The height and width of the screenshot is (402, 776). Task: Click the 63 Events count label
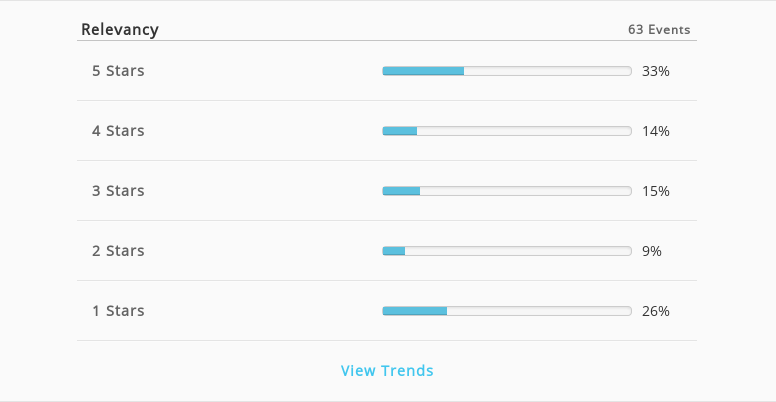(659, 30)
